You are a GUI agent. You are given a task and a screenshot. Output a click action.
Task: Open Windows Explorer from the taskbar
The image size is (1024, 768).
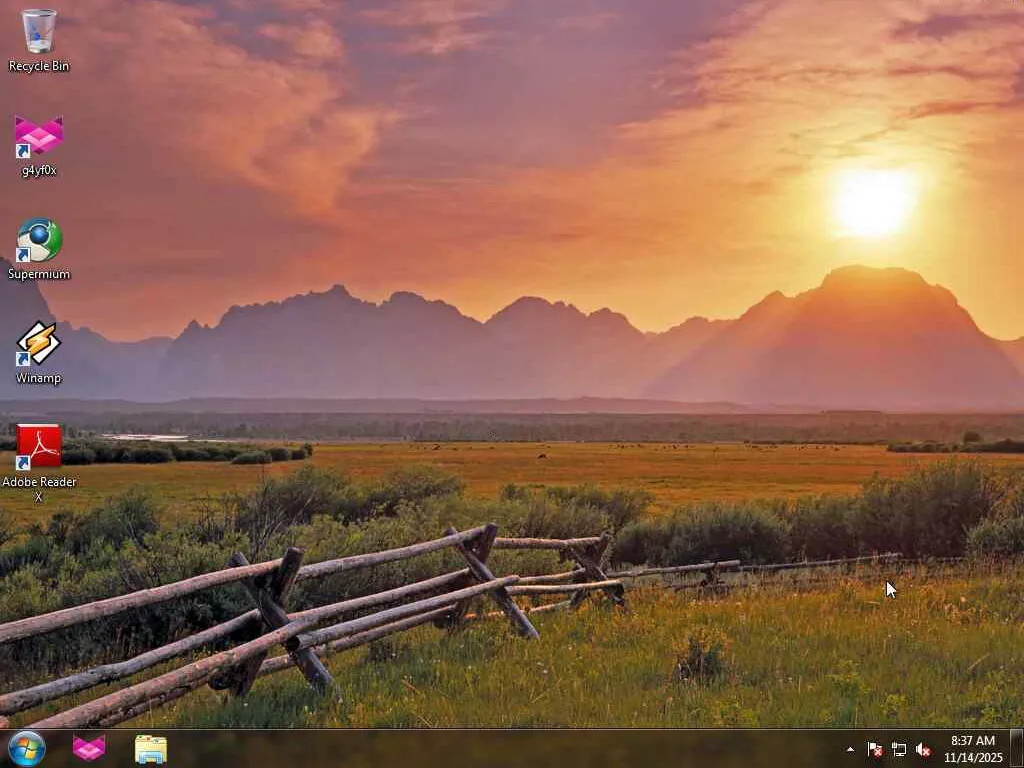151,749
